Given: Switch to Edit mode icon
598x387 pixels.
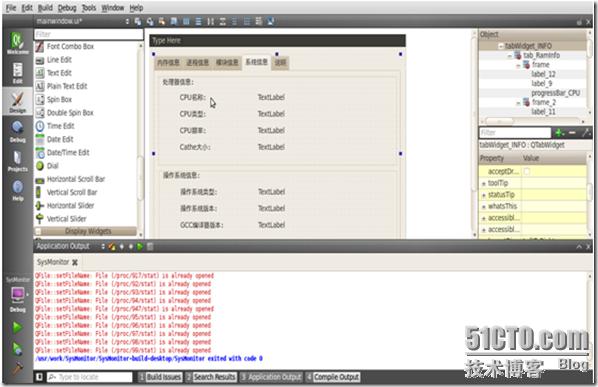Looking at the screenshot, I should [x=18, y=72].
